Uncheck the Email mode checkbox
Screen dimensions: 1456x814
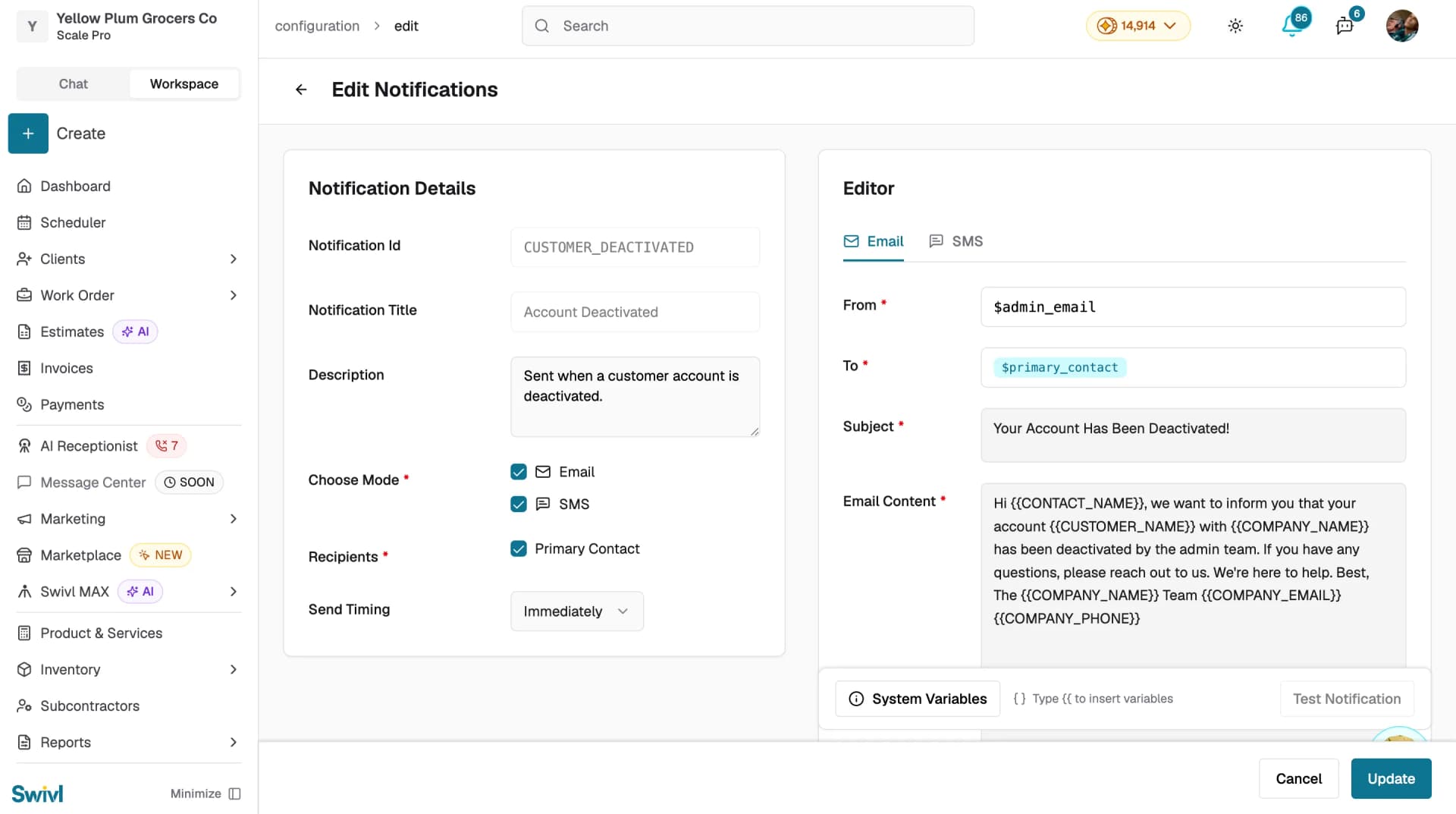click(519, 472)
